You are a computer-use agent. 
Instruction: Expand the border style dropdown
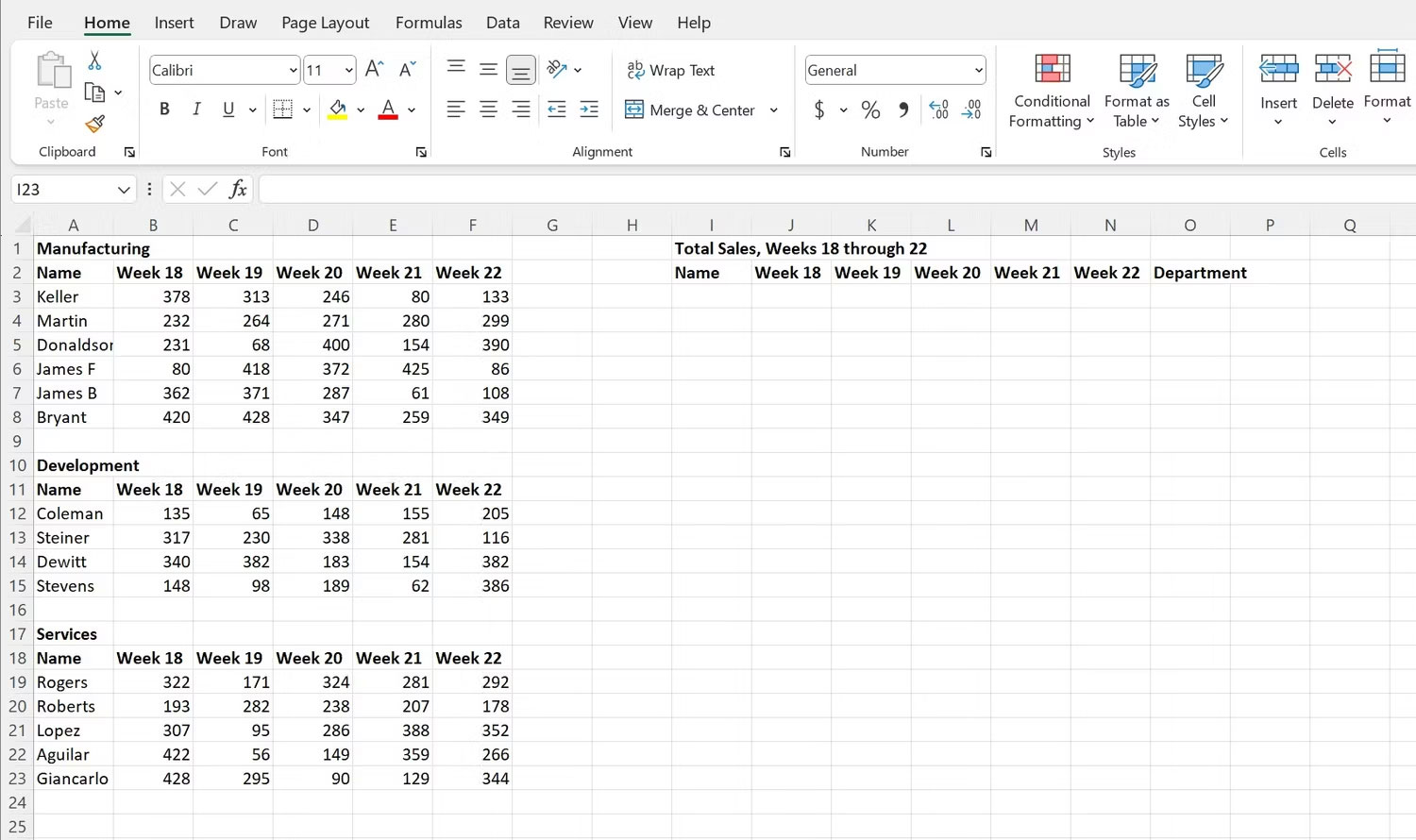pyautogui.click(x=306, y=109)
